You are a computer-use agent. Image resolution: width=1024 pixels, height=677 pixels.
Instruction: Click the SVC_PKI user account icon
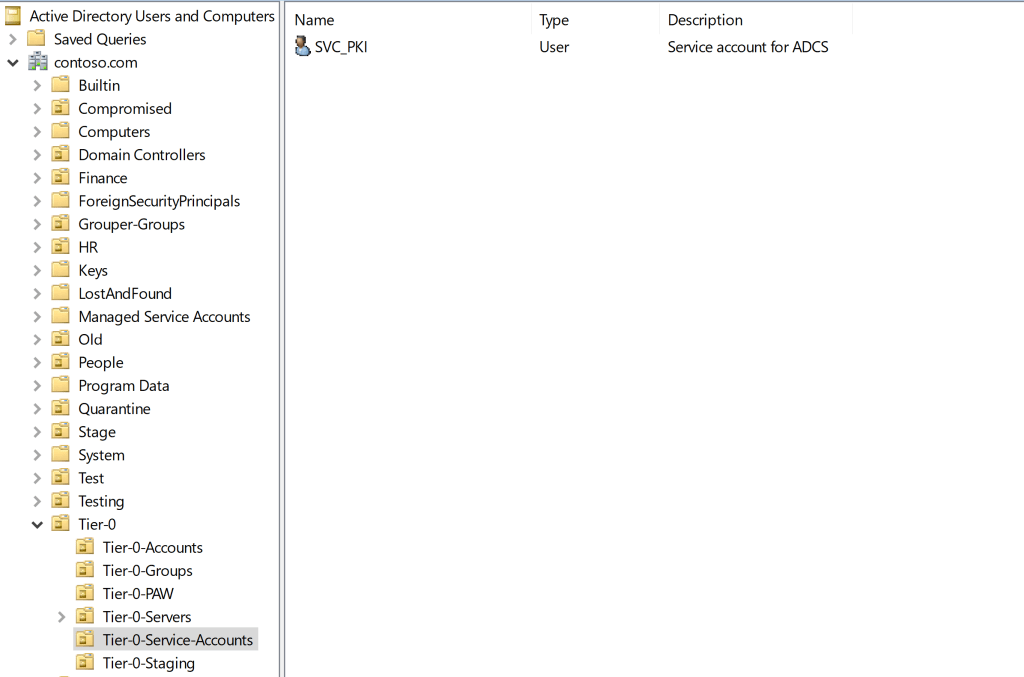[303, 47]
